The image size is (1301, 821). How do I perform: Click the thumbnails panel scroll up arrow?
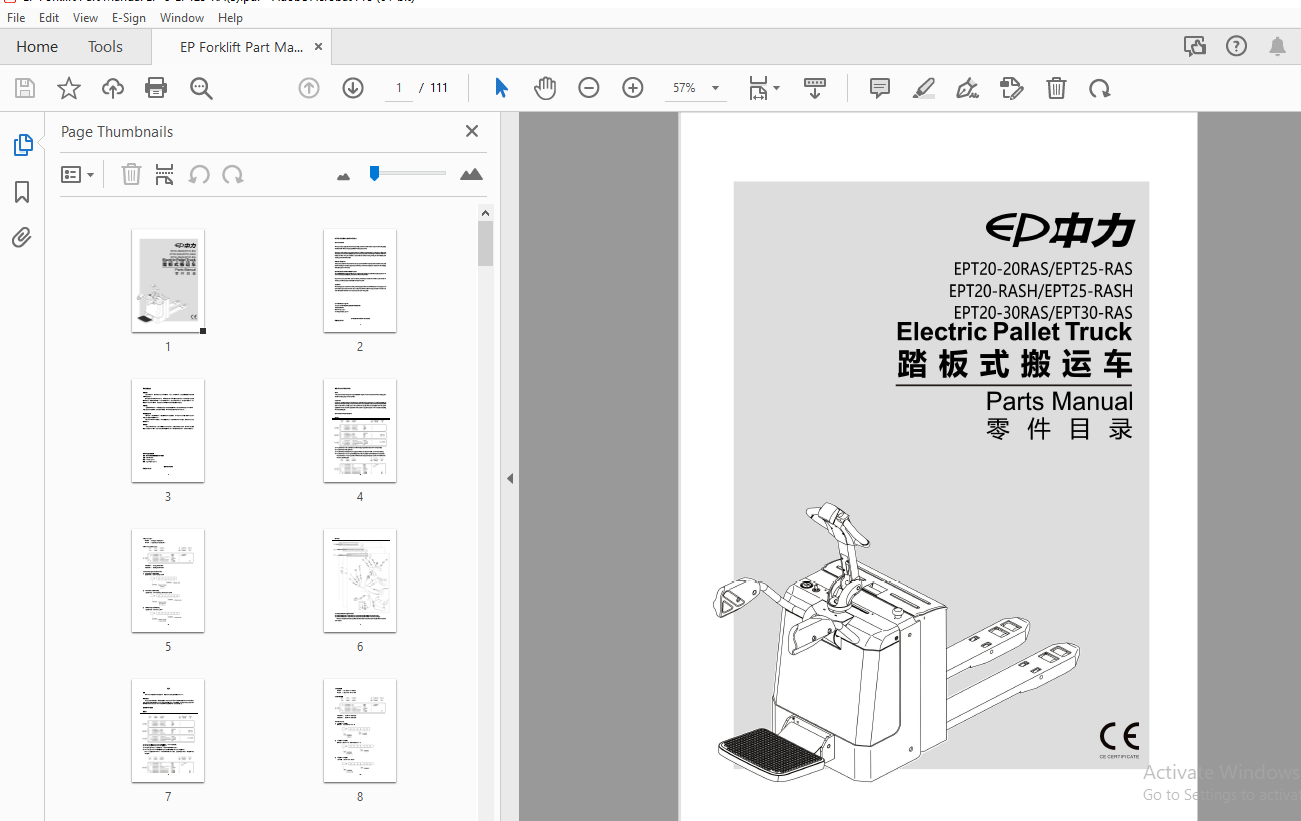pyautogui.click(x=486, y=212)
